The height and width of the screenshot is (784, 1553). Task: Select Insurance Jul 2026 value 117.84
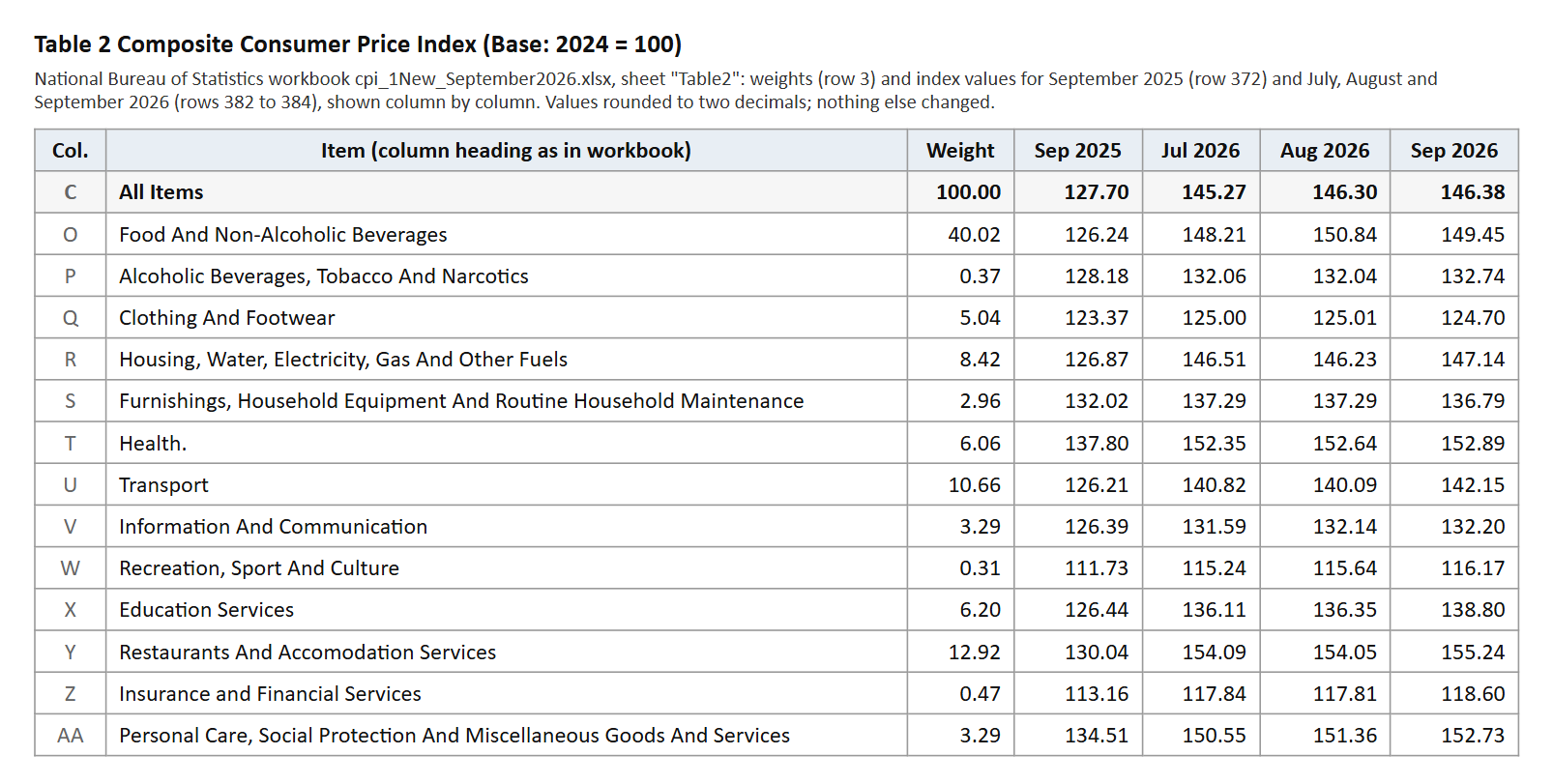tap(1214, 694)
